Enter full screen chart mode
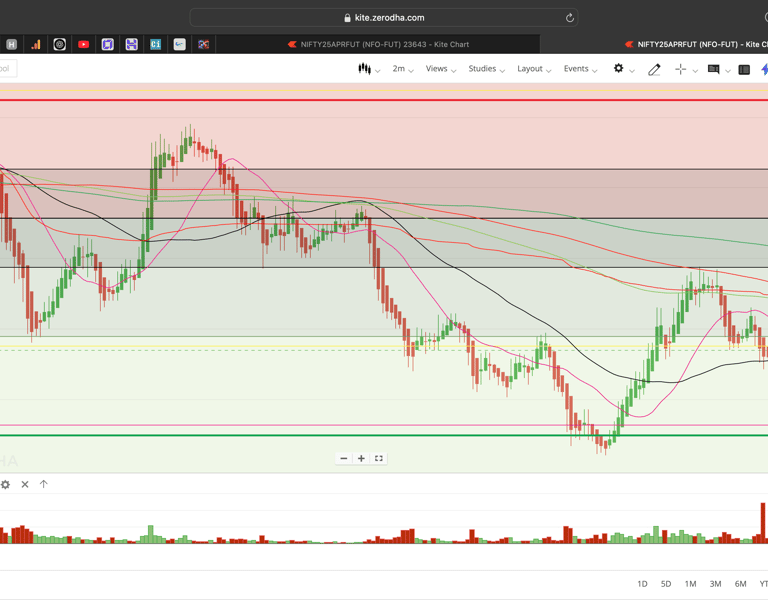768x600 pixels. [379, 458]
